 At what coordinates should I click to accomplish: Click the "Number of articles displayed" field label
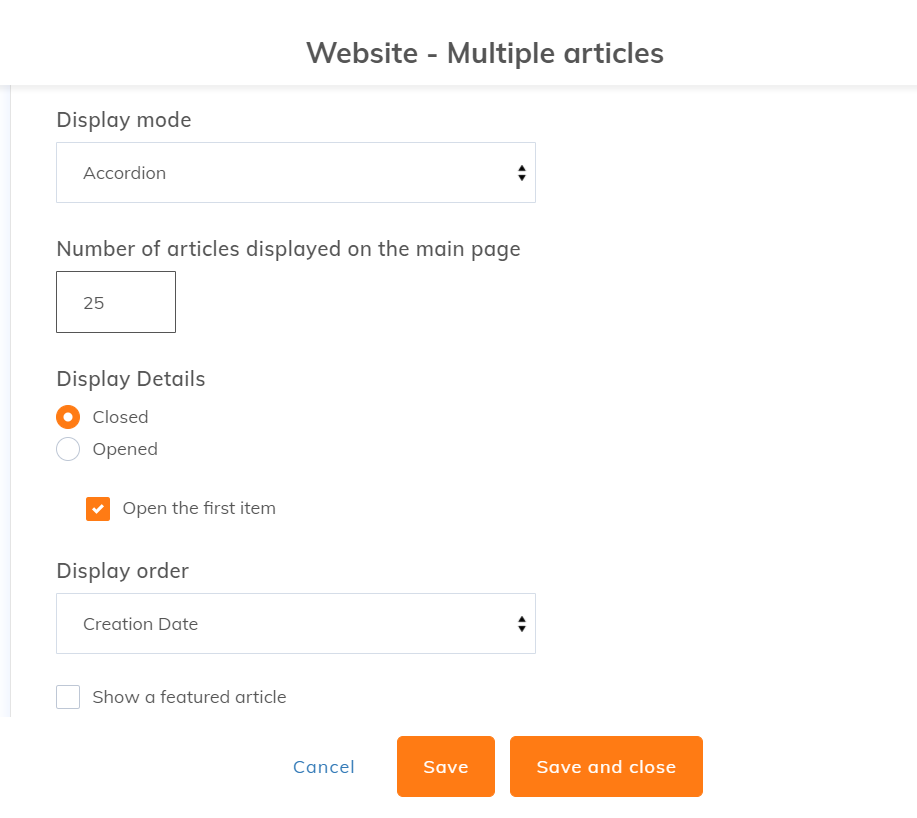(288, 249)
